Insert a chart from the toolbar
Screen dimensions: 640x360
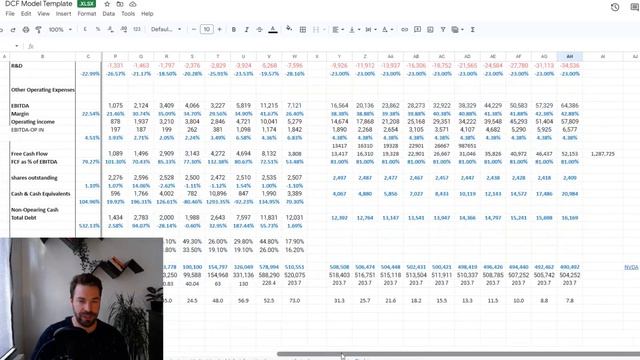(x=430, y=29)
